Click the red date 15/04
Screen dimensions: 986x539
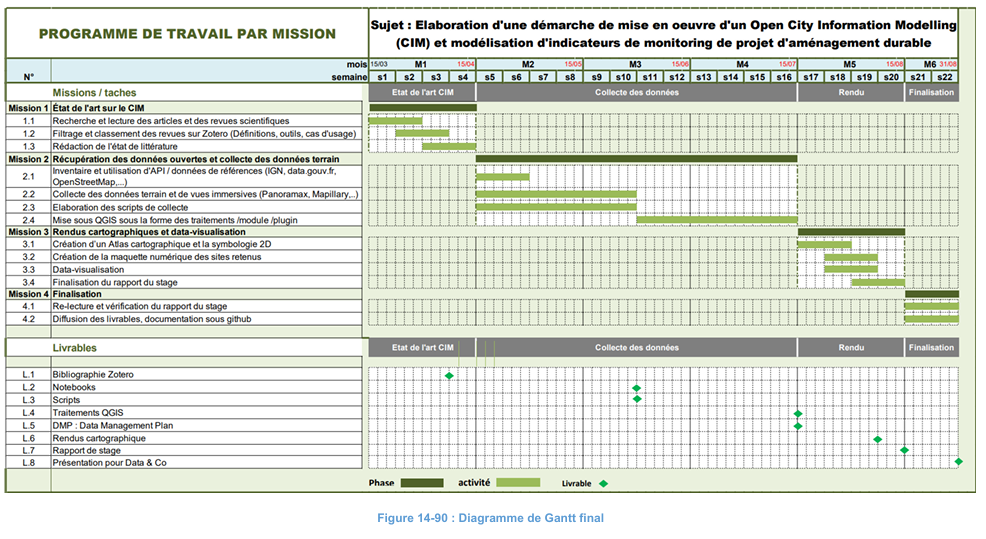(x=466, y=64)
